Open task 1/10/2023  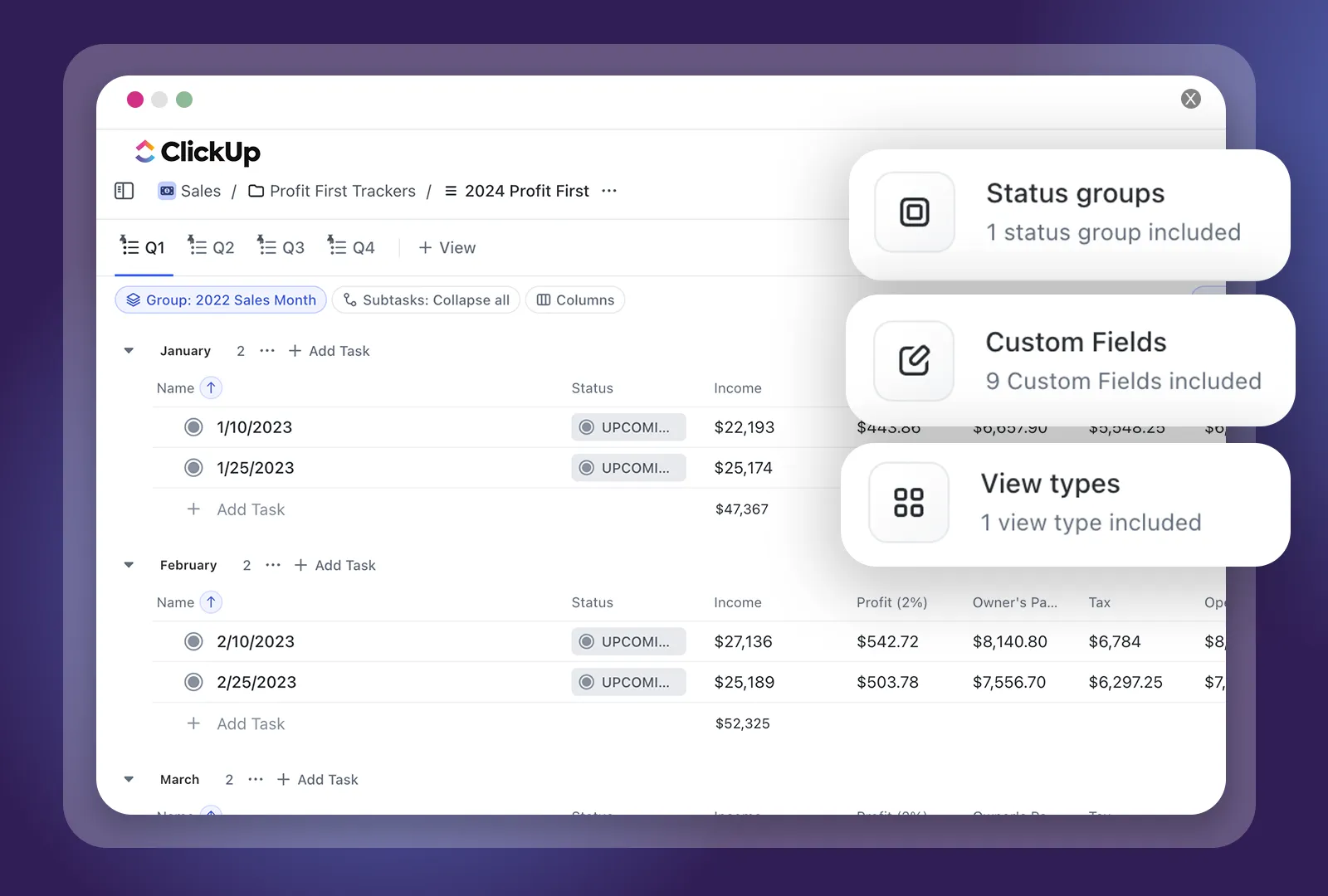254,427
